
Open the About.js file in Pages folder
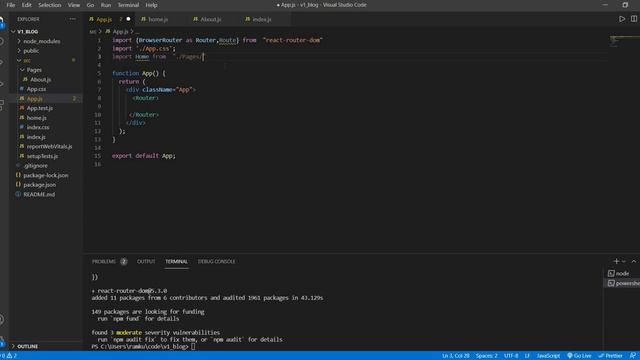point(40,79)
